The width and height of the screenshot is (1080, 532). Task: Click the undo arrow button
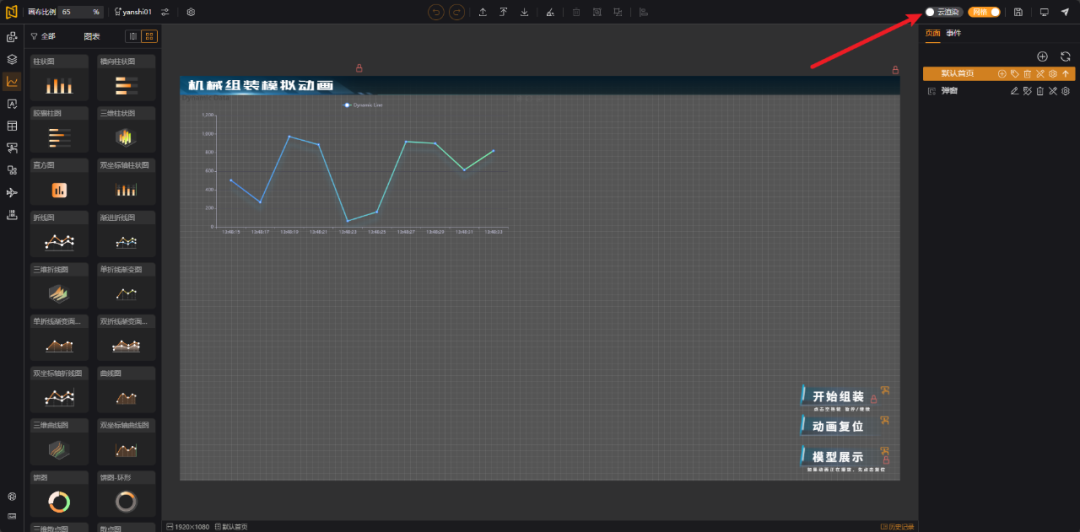click(436, 12)
